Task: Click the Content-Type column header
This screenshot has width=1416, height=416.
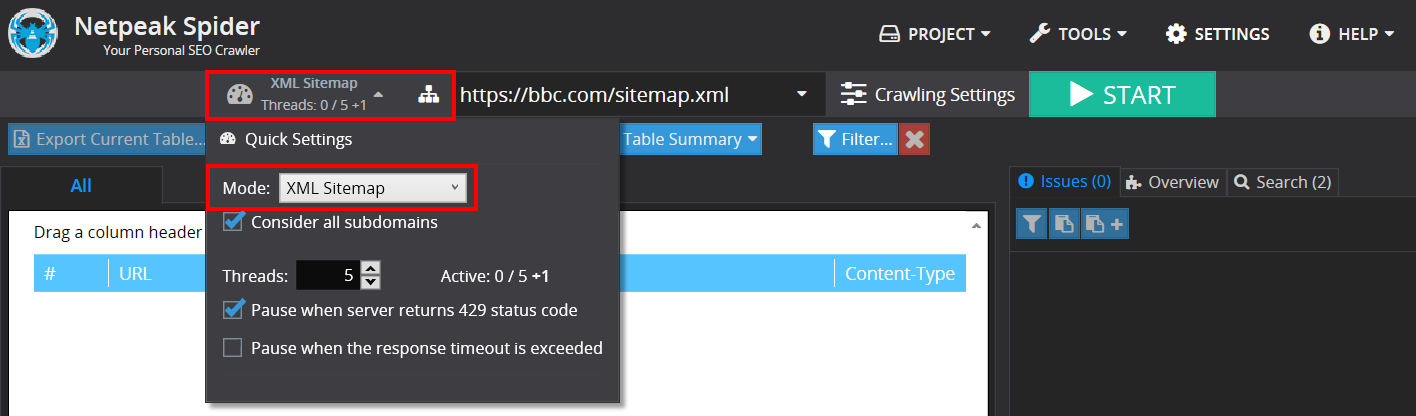Action: 900,274
